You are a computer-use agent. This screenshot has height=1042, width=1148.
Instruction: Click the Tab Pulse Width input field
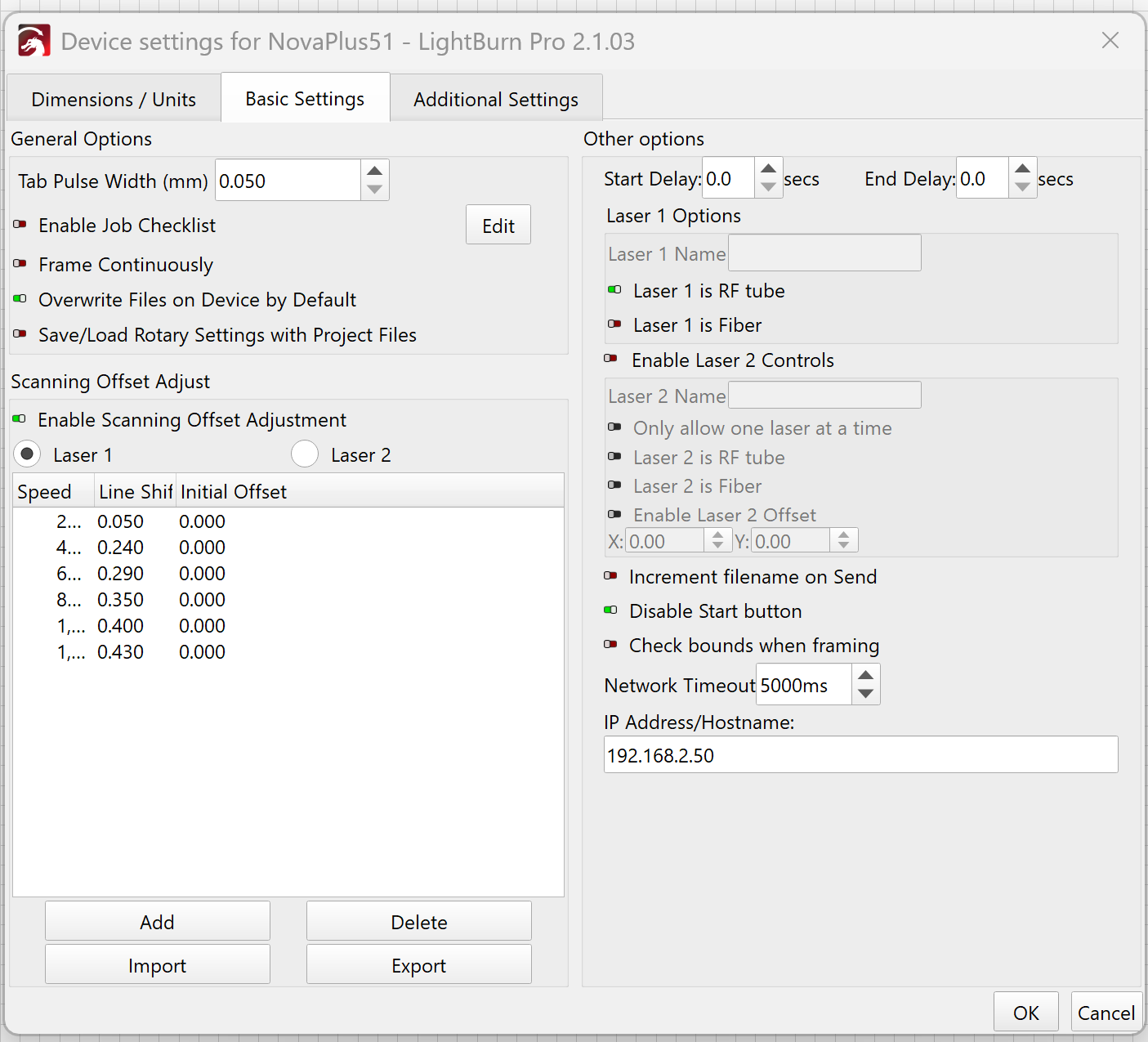point(288,180)
